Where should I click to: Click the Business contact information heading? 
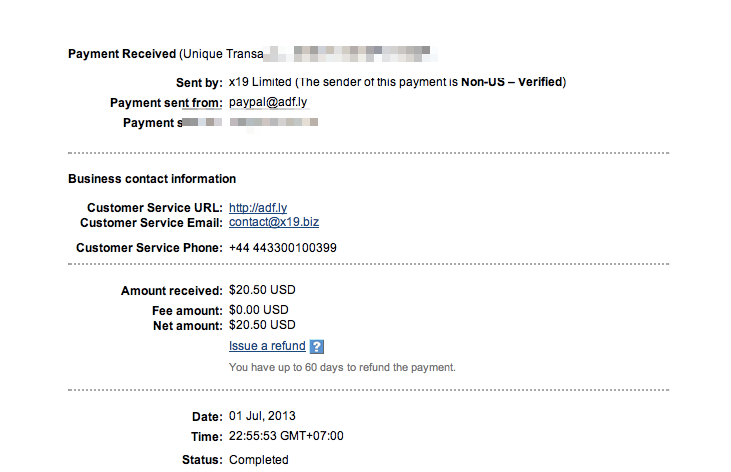click(152, 179)
